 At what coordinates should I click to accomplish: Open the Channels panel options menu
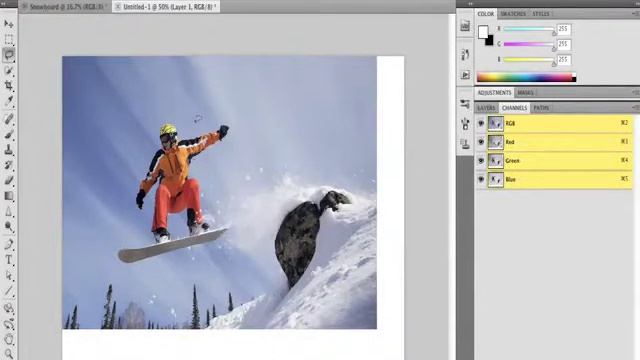tap(636, 108)
